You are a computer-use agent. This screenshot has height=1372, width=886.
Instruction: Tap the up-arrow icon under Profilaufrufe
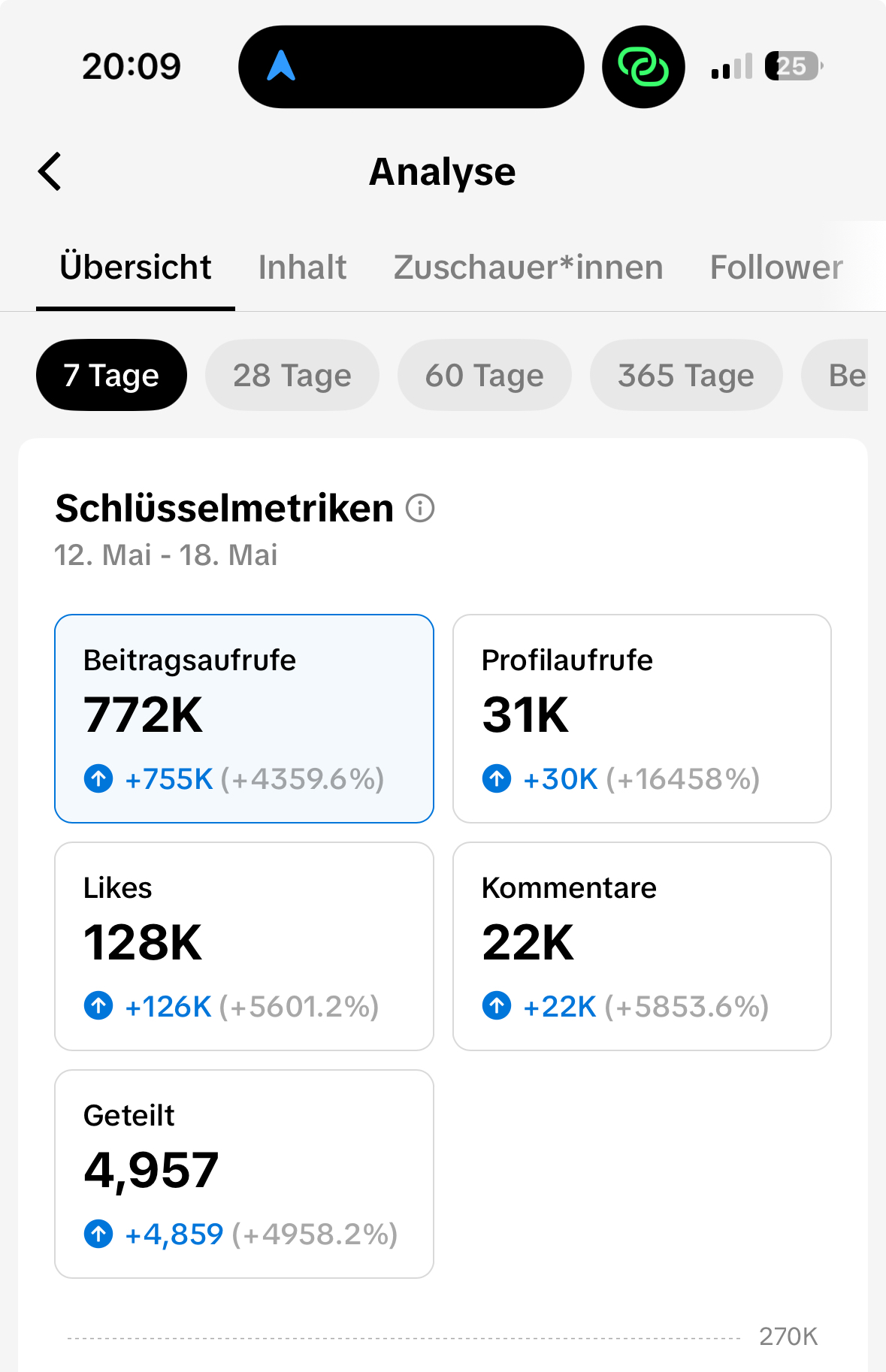click(x=497, y=778)
